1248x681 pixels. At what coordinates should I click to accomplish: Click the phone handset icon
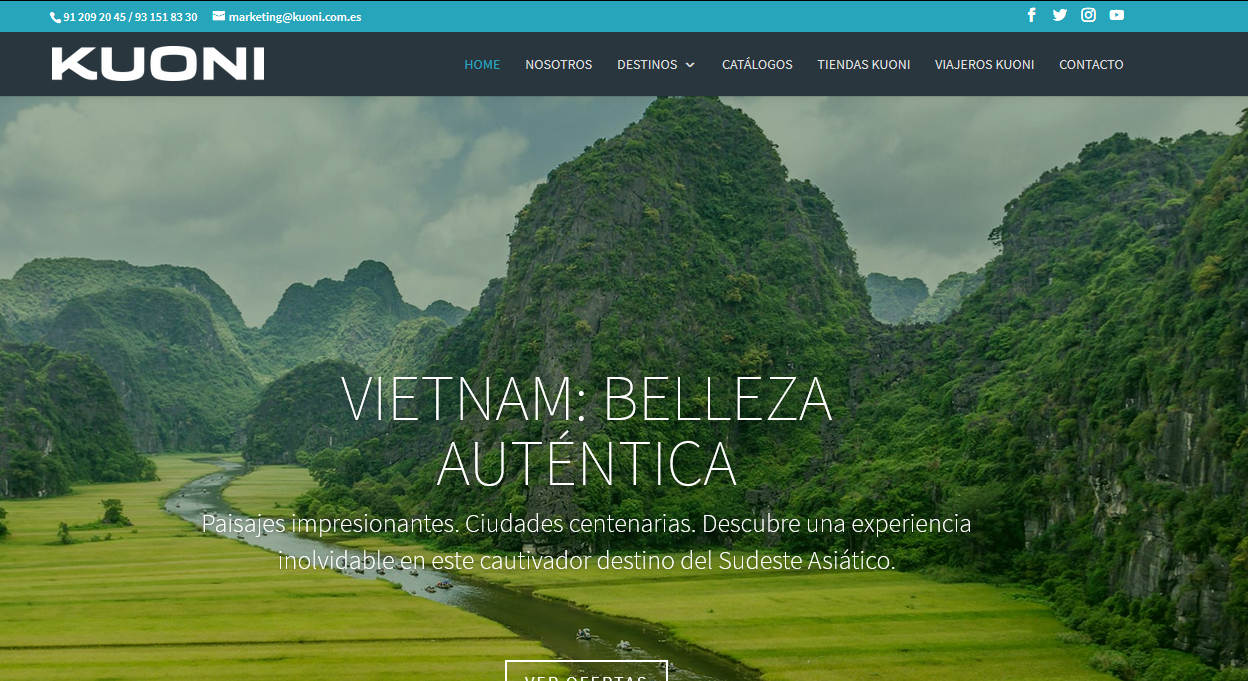pos(55,17)
